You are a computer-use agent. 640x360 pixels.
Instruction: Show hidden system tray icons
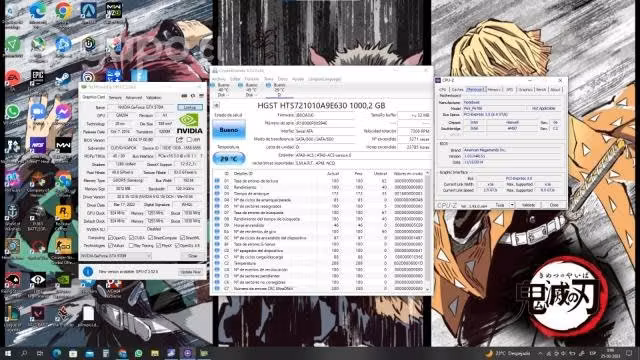[x=540, y=353]
